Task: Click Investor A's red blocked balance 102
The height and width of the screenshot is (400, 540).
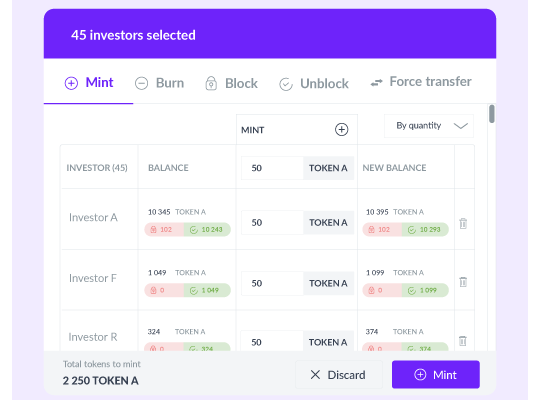Action: click(x=164, y=229)
